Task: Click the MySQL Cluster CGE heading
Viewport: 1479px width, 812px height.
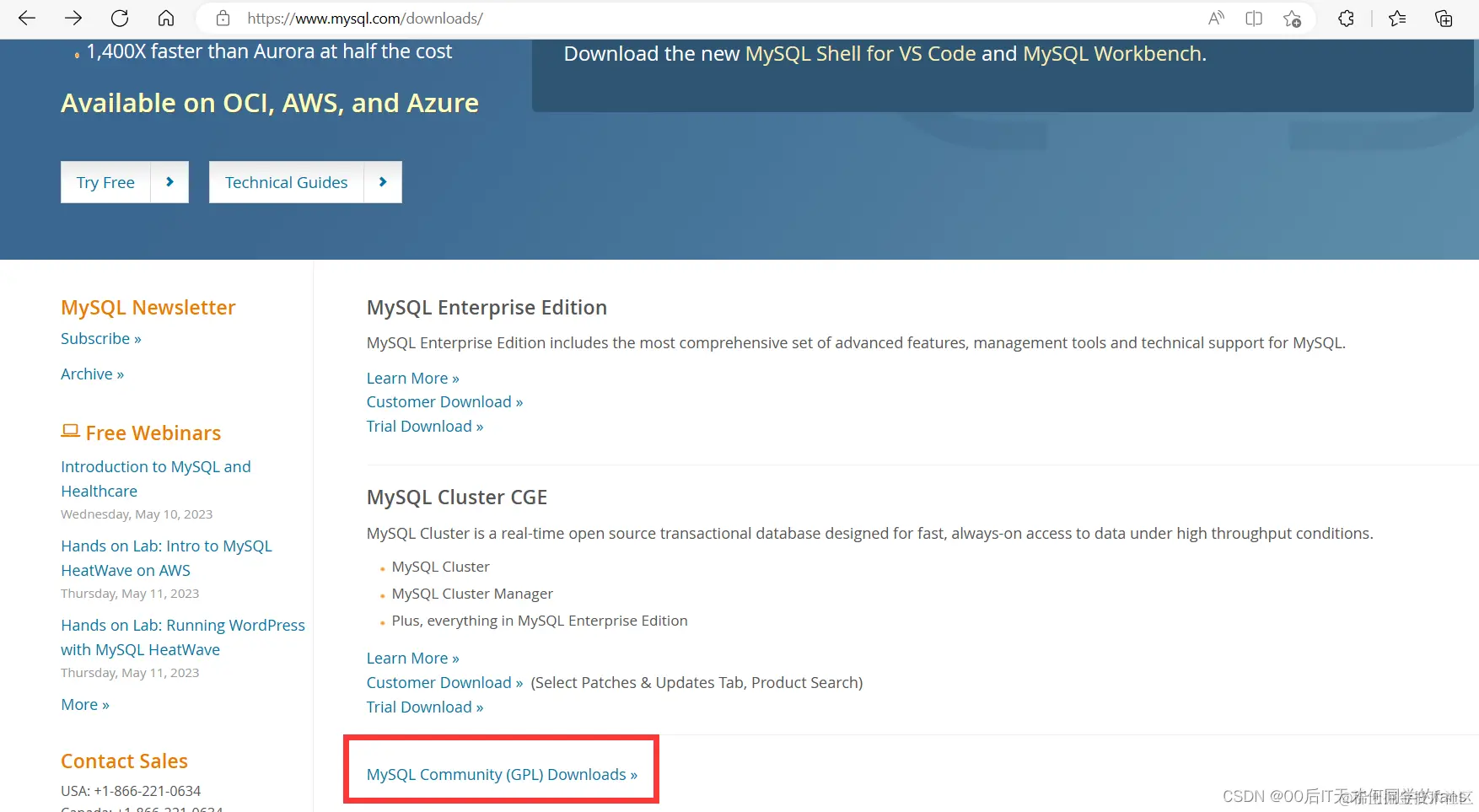Action: [457, 497]
